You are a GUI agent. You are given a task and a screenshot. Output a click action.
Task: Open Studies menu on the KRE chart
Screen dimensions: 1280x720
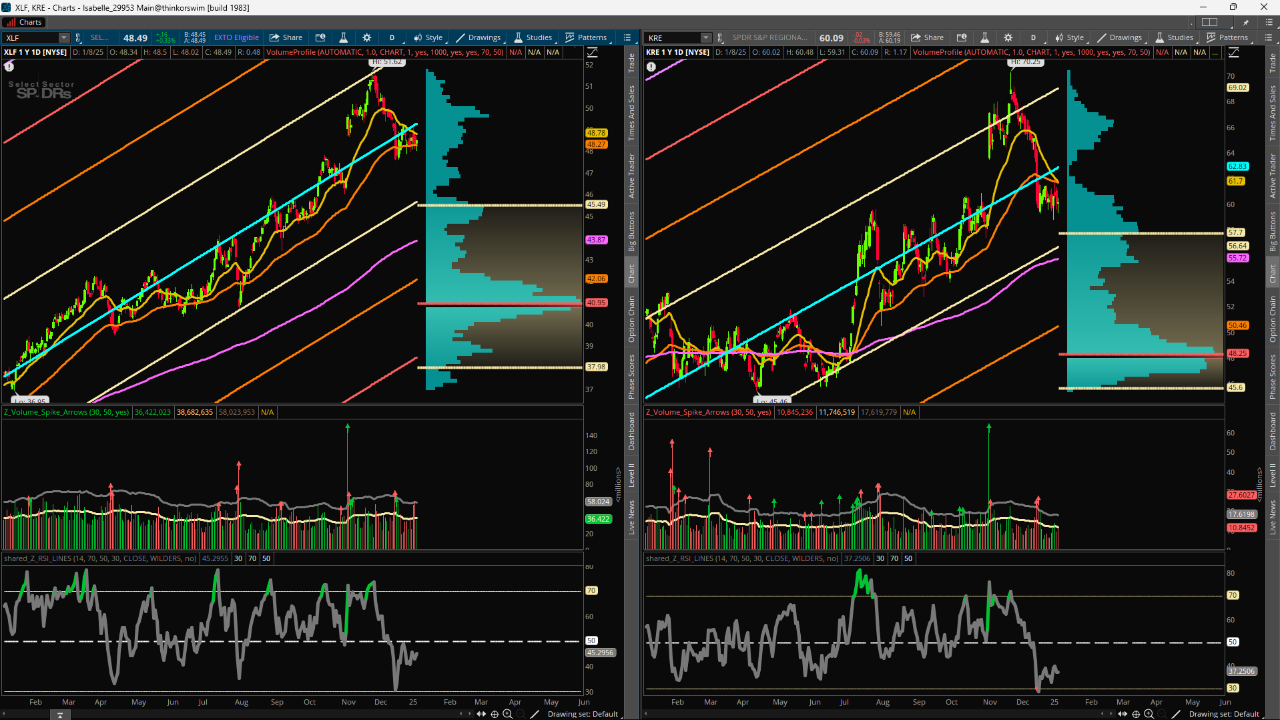1174,38
